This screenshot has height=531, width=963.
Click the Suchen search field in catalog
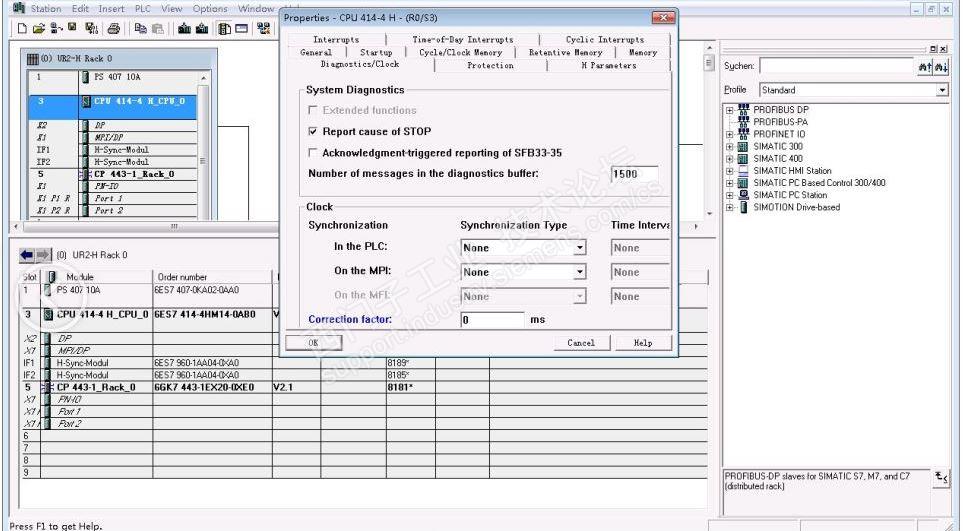click(837, 66)
